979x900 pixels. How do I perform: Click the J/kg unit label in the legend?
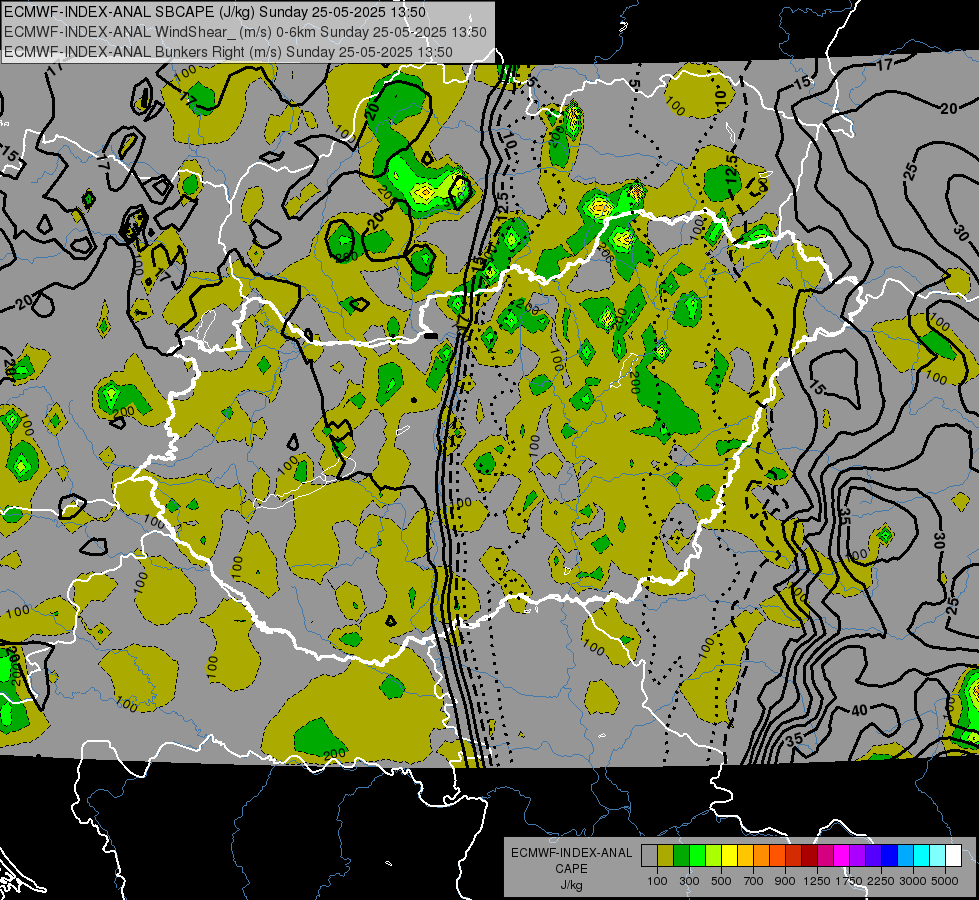(571, 885)
